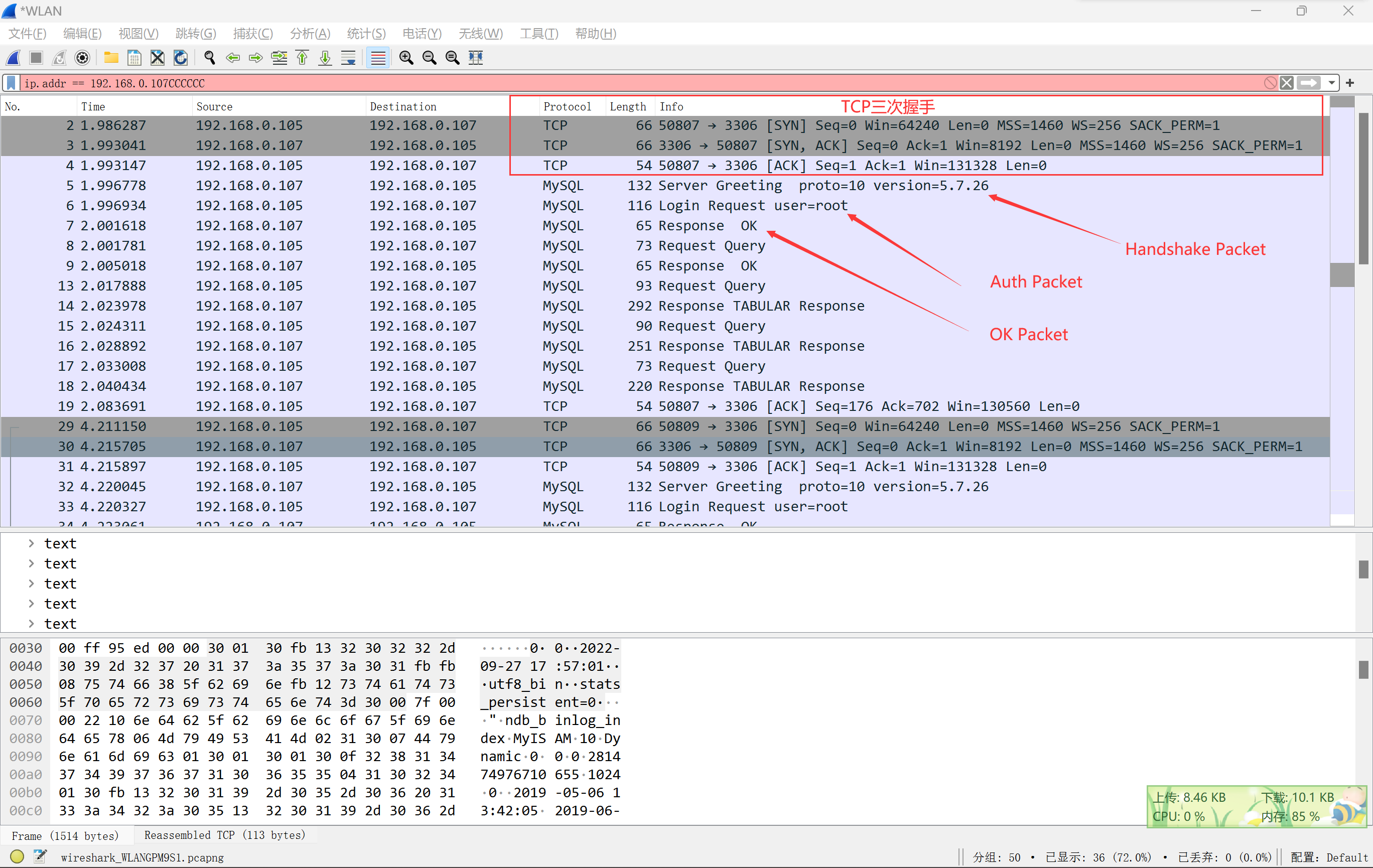The image size is (1373, 868).
Task: Select packet 14 TABULAR Response, length 292
Action: click(x=665, y=306)
